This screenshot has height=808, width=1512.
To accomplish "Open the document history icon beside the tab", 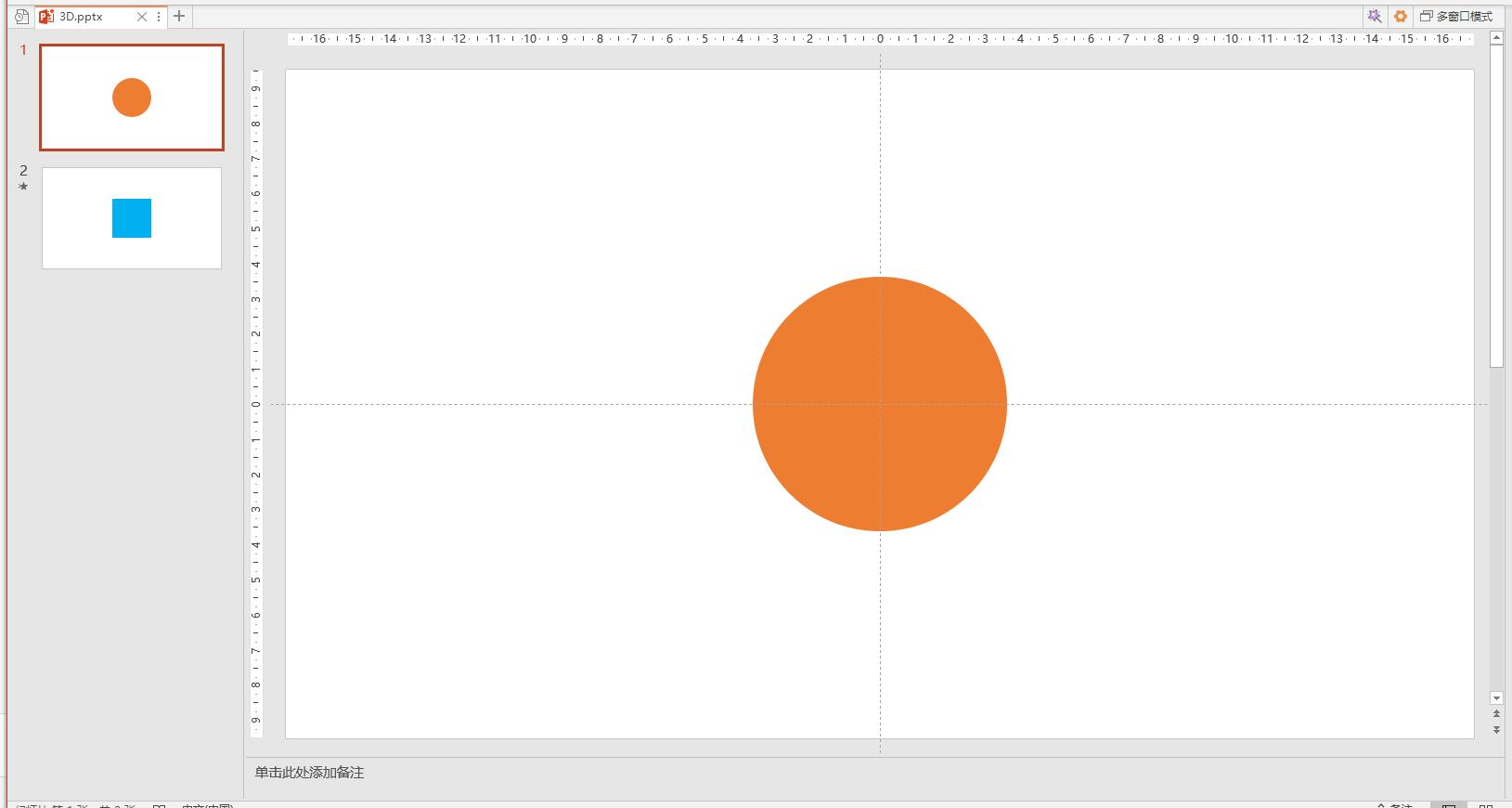I will 21,17.
